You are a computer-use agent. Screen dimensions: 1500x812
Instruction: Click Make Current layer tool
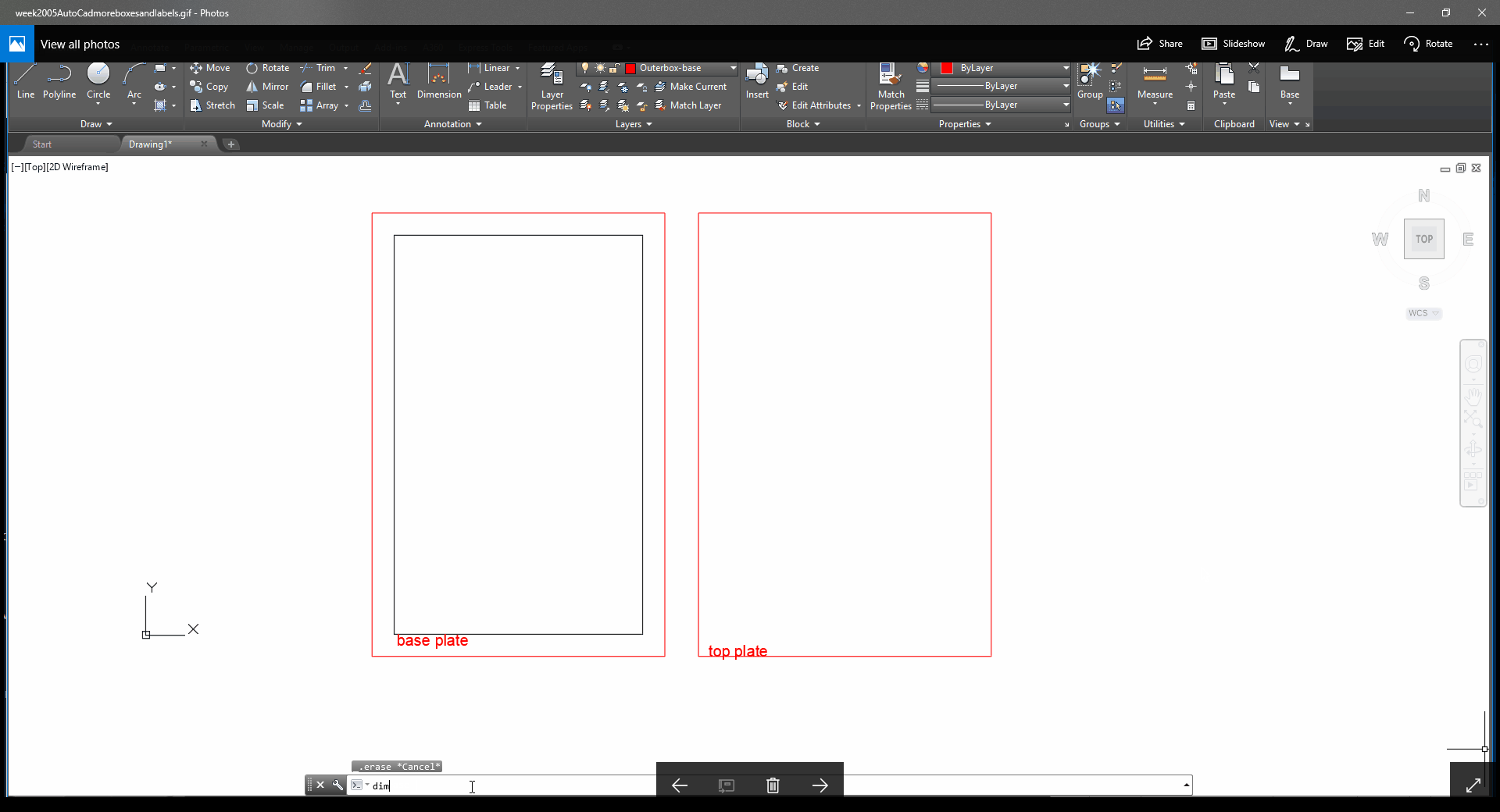(x=691, y=87)
